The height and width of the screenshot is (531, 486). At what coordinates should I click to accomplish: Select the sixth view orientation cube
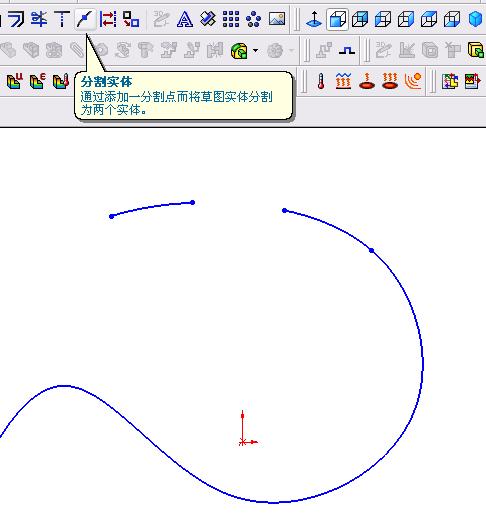[452, 19]
